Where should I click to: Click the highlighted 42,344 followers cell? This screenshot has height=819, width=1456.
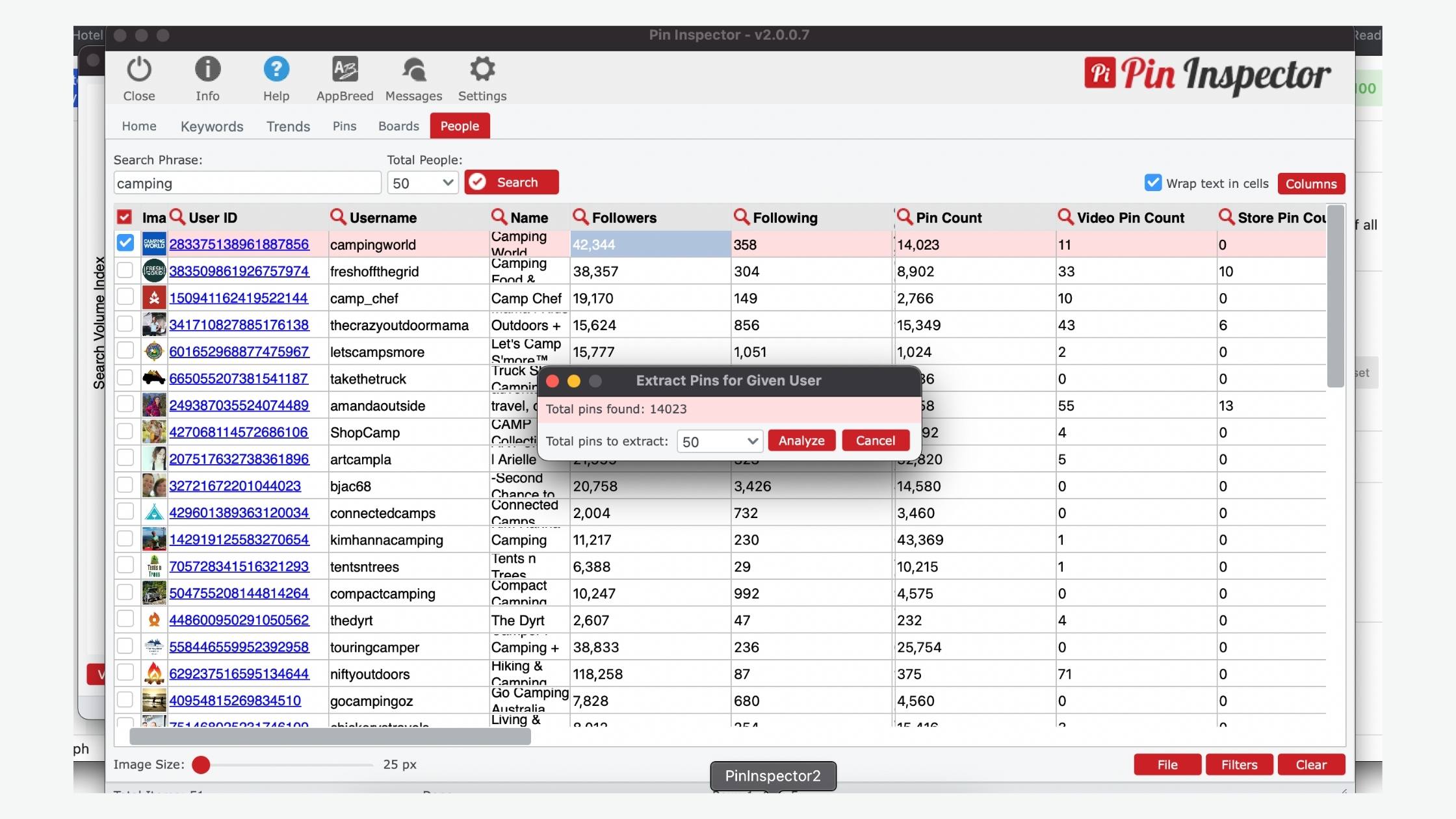[651, 244]
